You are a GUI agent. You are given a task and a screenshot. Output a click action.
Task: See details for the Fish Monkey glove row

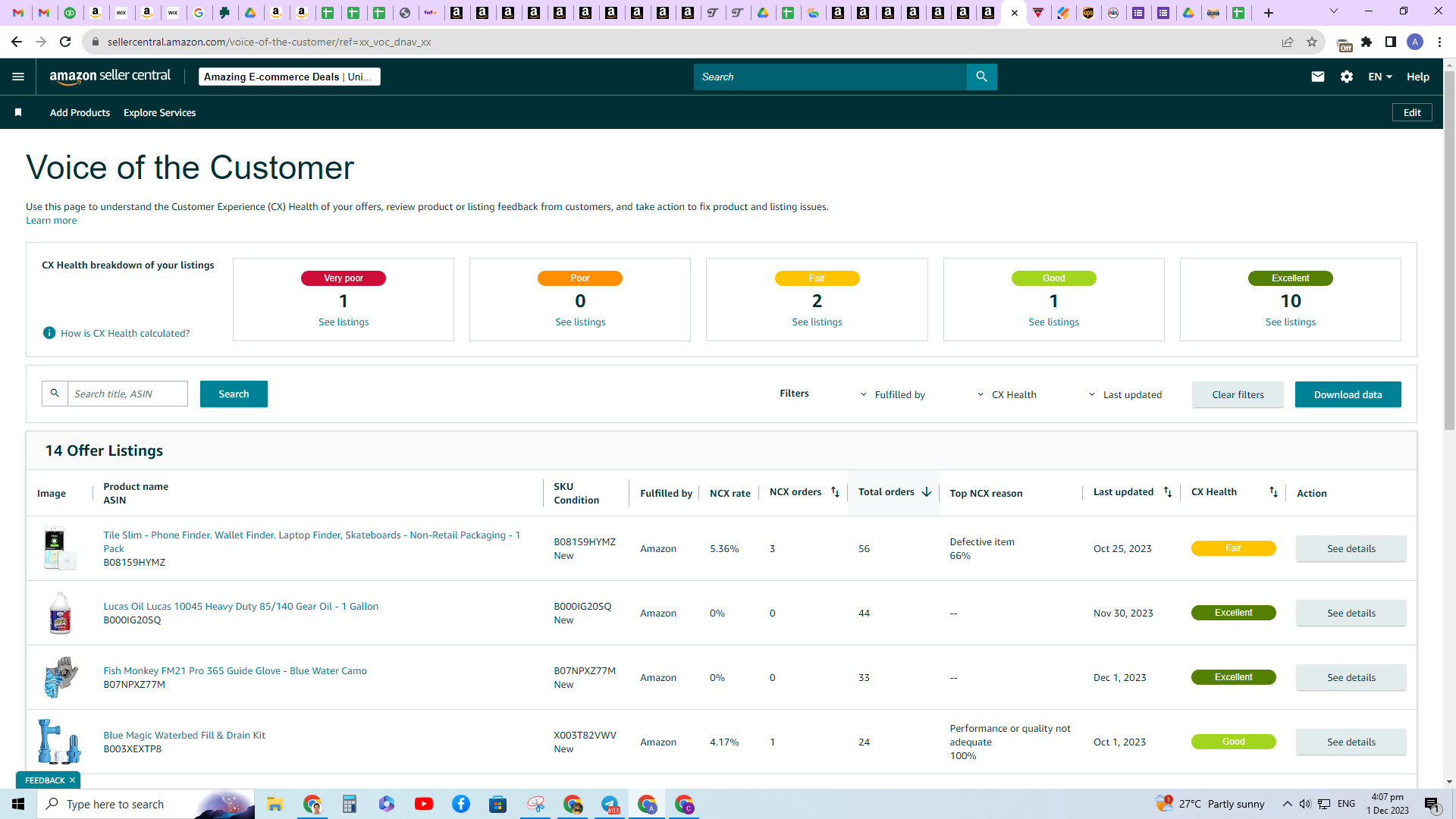(x=1351, y=677)
